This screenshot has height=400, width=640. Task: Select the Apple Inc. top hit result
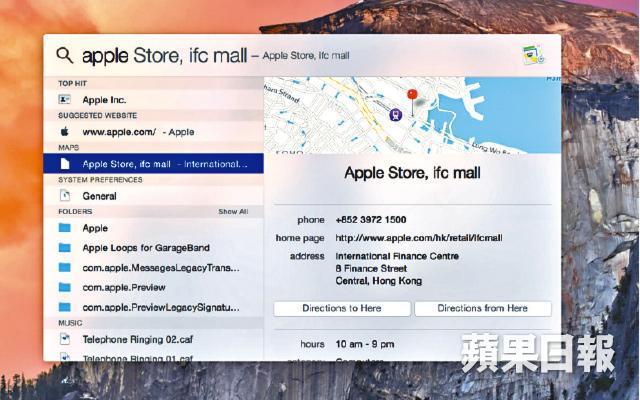coord(153,100)
